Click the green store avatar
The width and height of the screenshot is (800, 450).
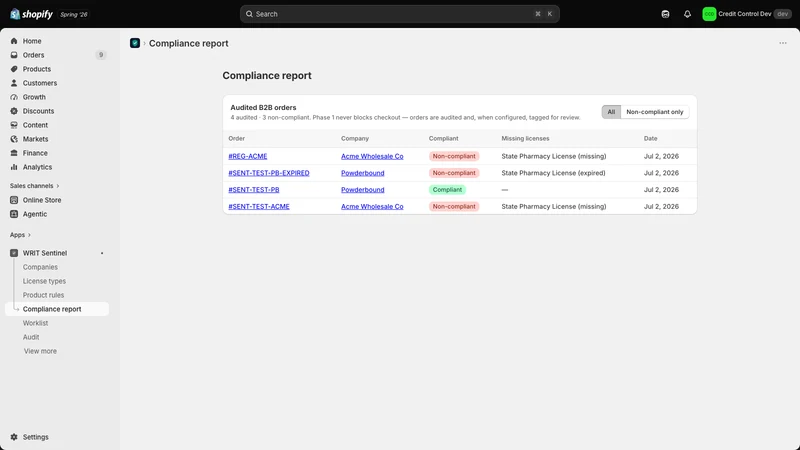[x=709, y=14]
